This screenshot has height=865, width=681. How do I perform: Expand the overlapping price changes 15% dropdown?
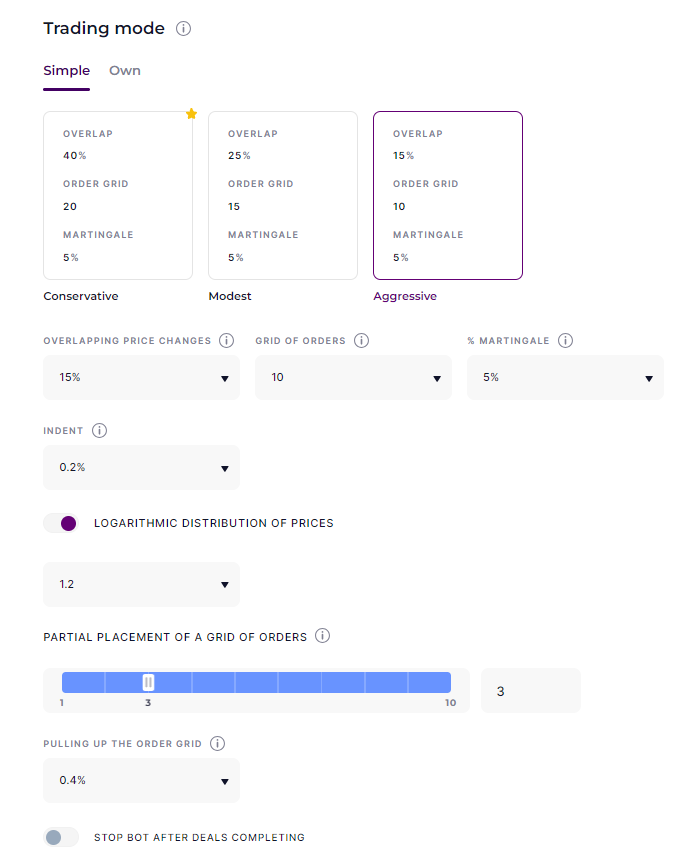[x=141, y=377]
